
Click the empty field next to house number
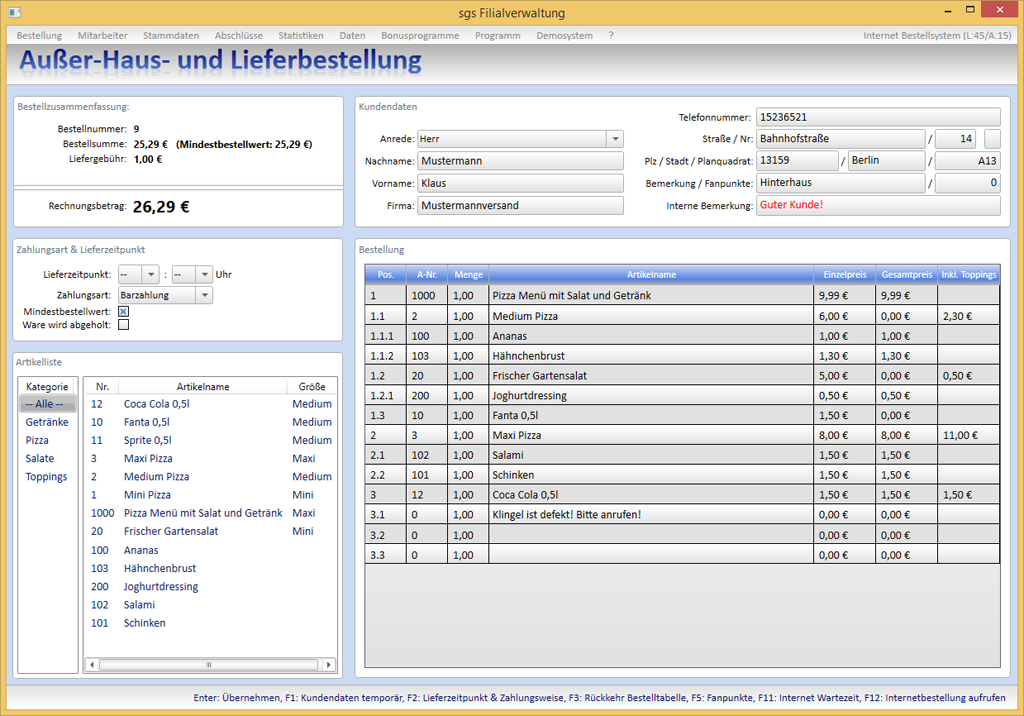992,138
